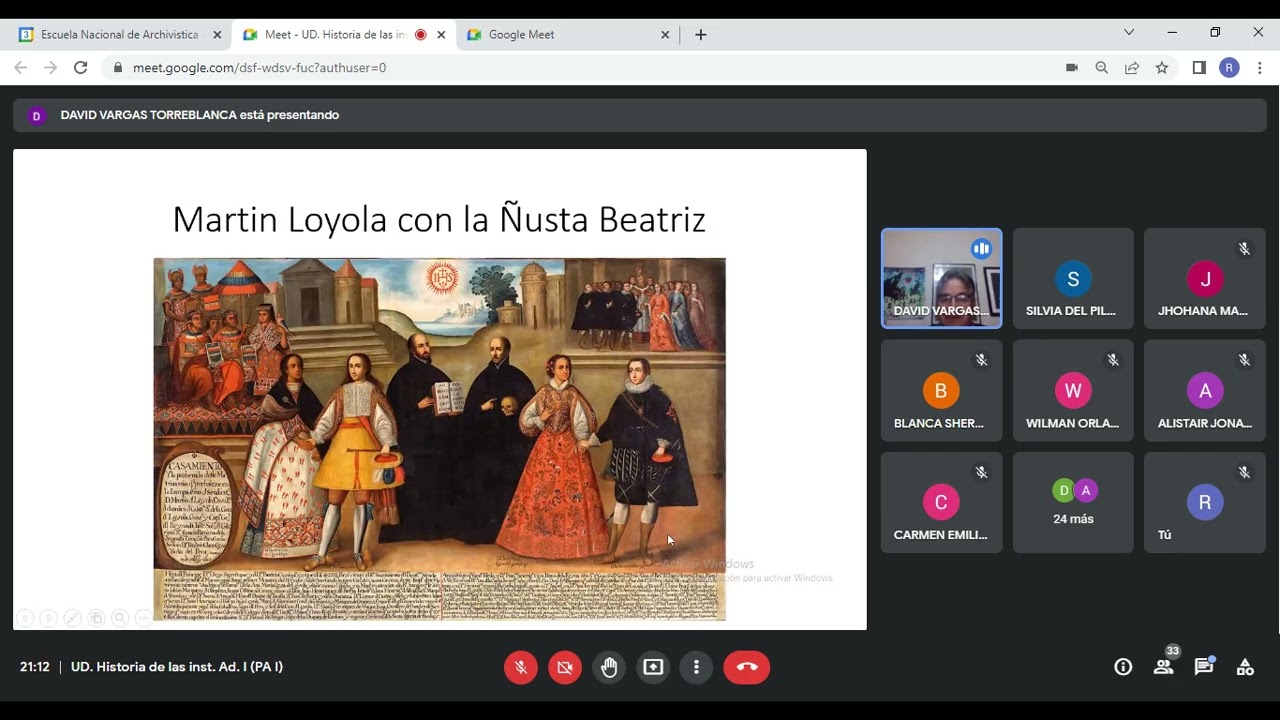1280x720 pixels.
Task: Toggle the browser side panel
Action: [1199, 68]
